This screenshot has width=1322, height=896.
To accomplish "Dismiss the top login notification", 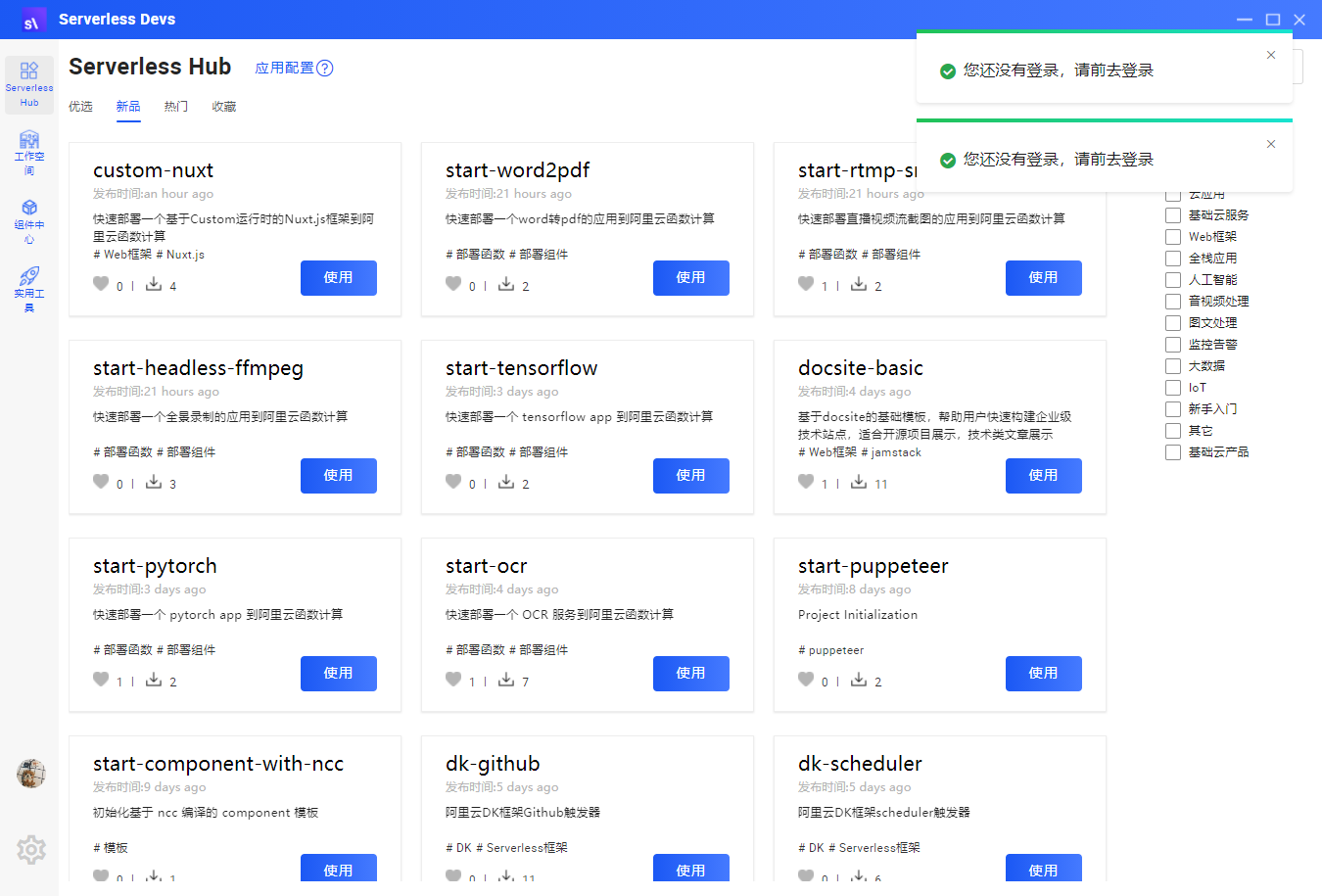I will (1271, 56).
